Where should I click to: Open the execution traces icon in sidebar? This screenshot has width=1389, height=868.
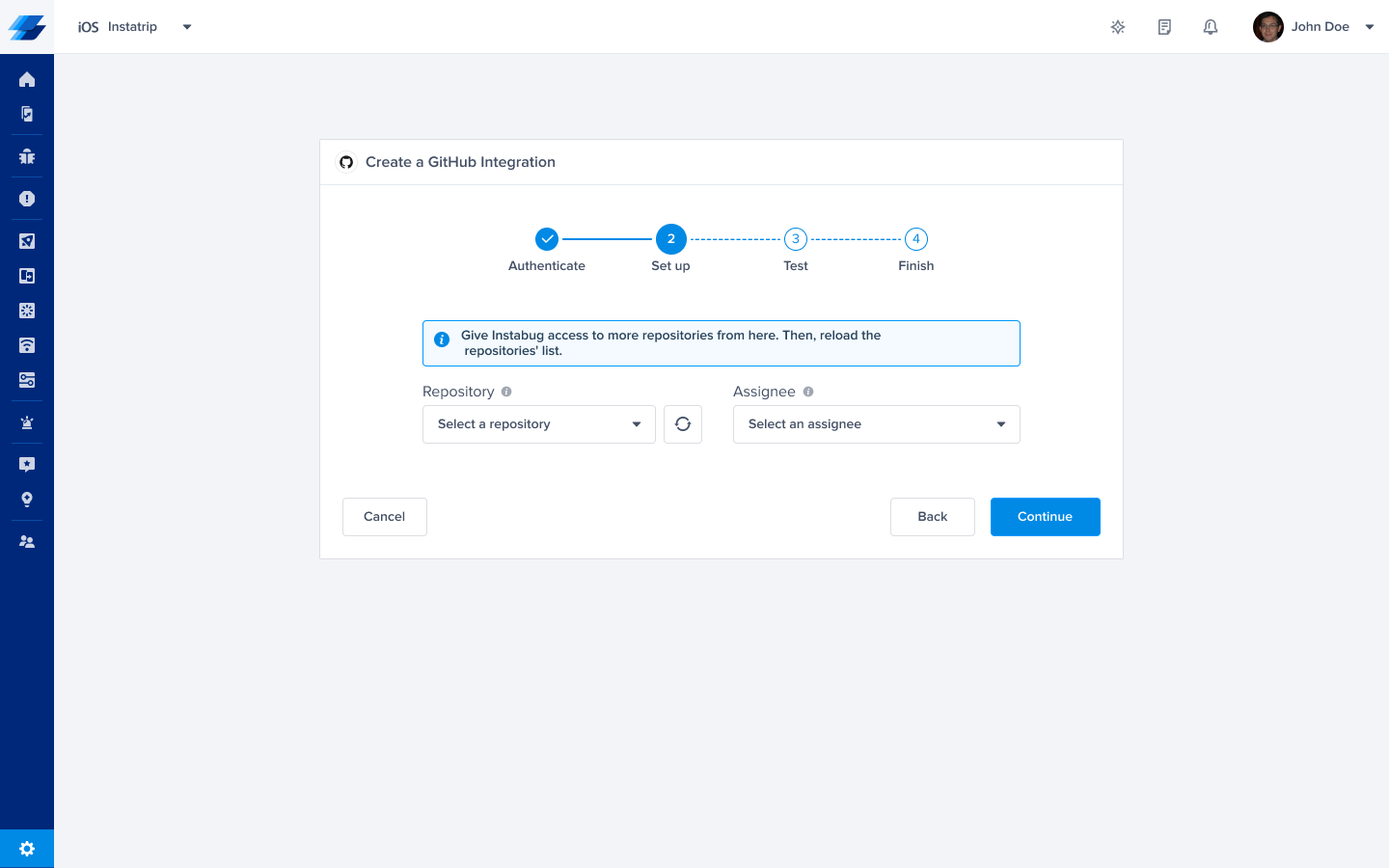pos(27,380)
